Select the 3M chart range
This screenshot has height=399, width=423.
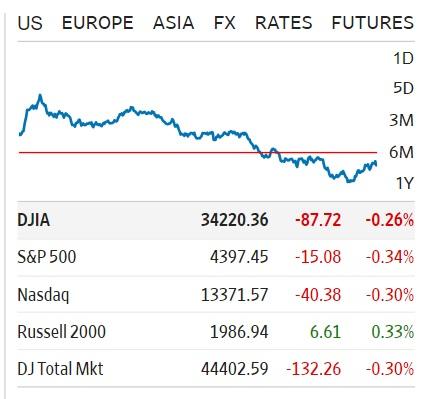coord(402,120)
